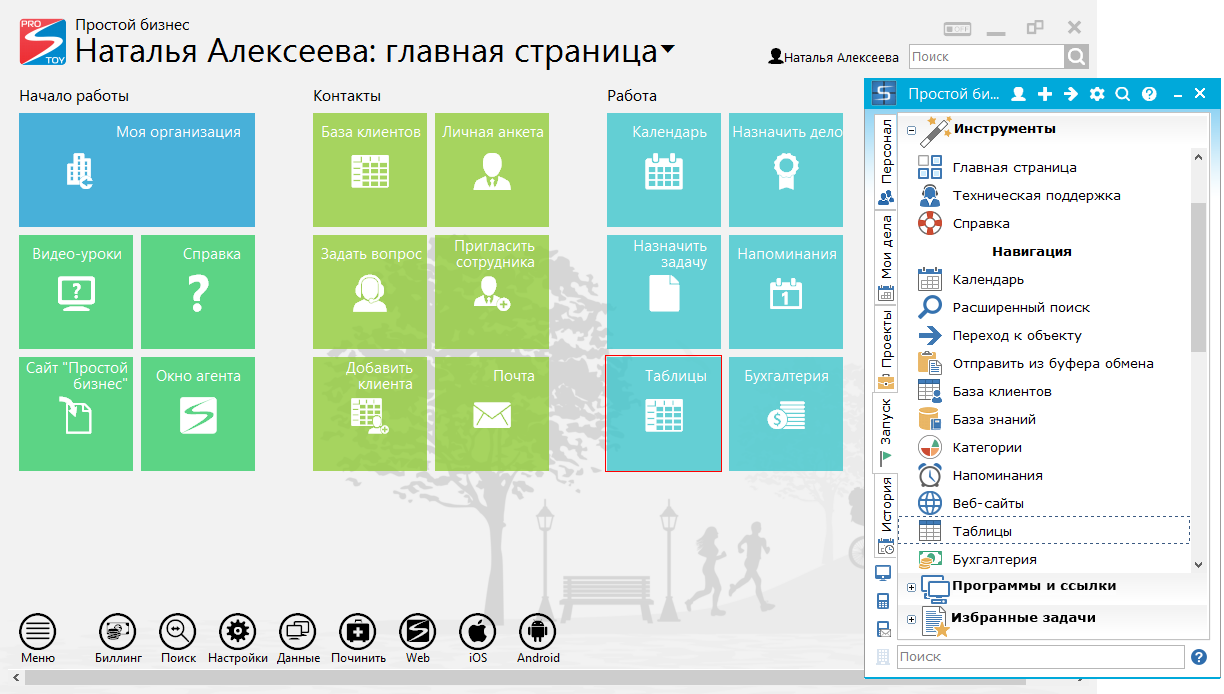1224x694 pixels.
Task: Open the Моя организация tile
Action: [136, 170]
